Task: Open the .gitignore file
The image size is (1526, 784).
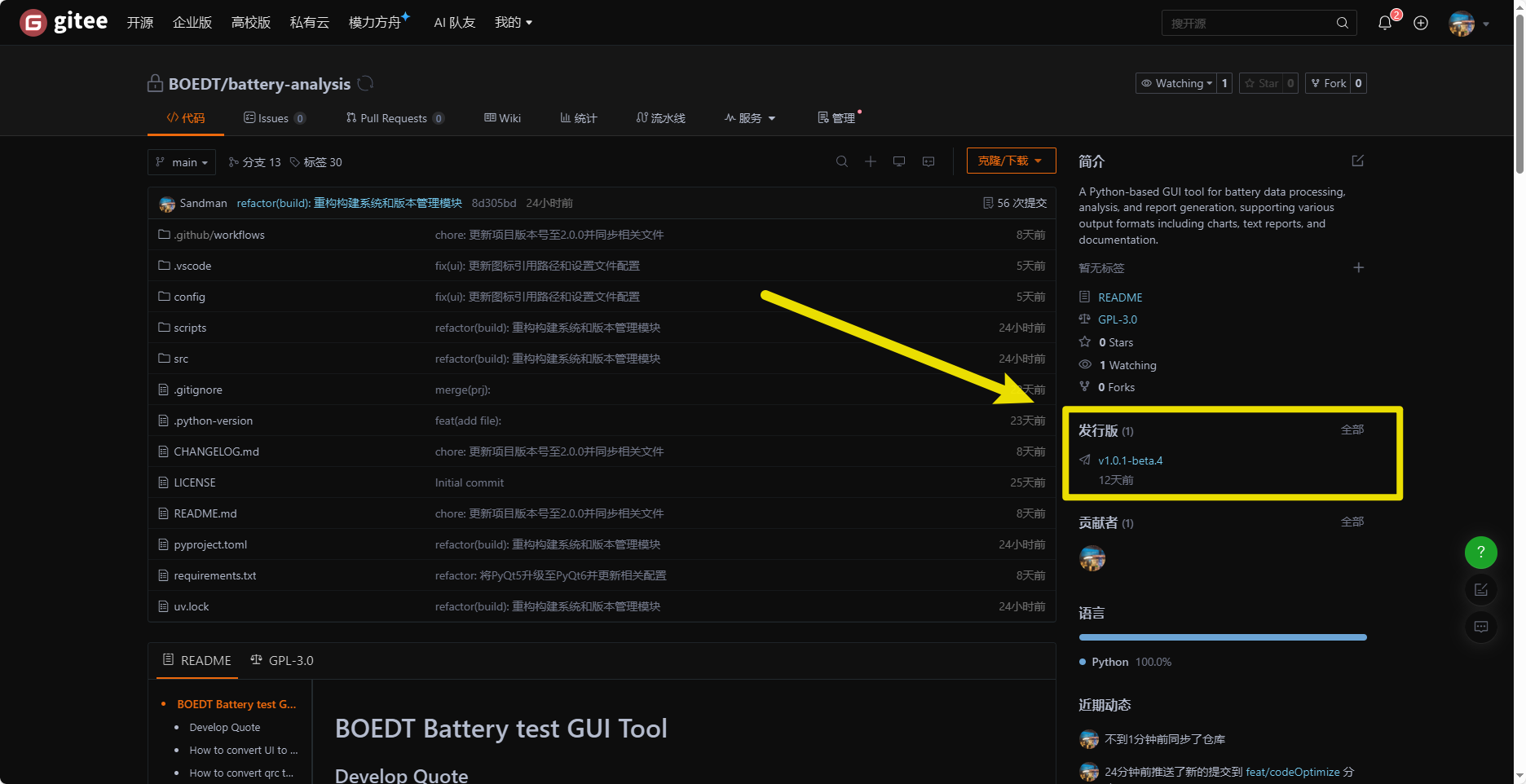Action: [198, 390]
